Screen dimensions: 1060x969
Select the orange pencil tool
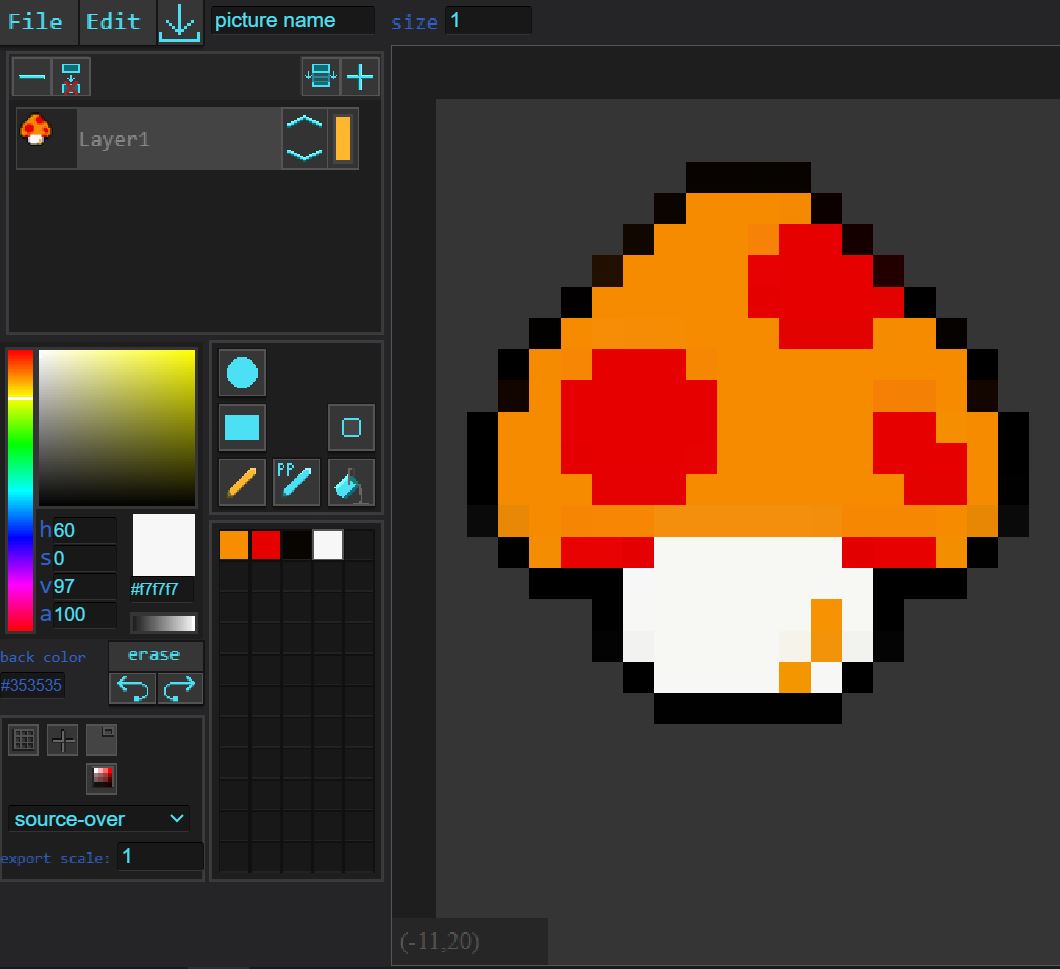[242, 482]
